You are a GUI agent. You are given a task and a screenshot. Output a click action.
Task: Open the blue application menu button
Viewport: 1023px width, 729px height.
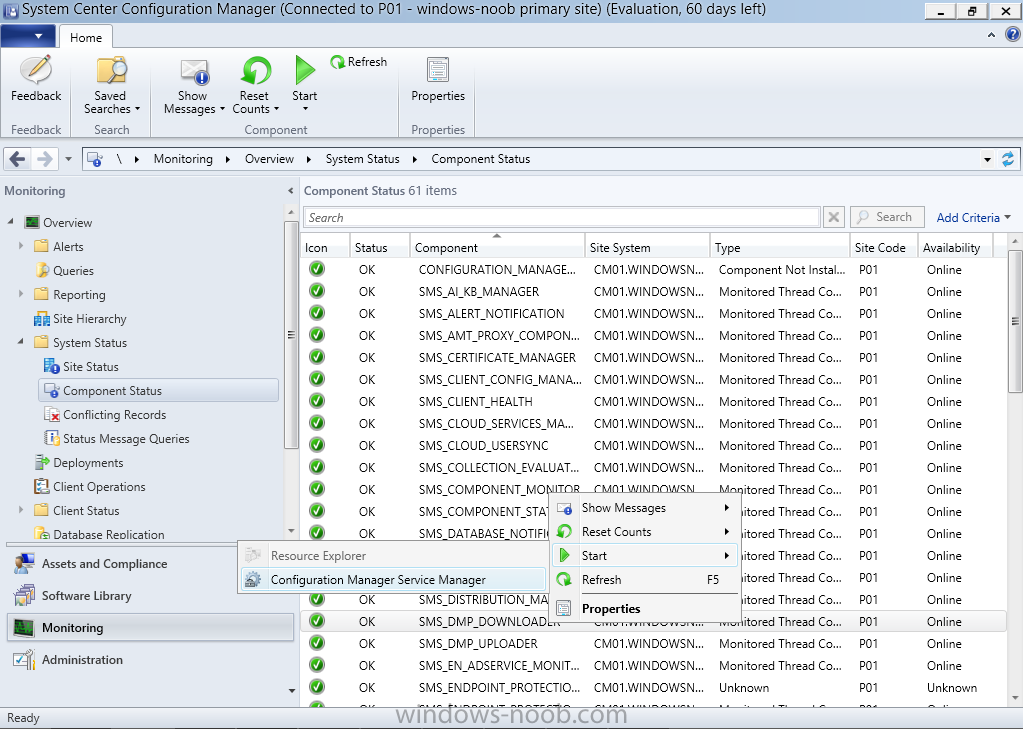[28, 36]
